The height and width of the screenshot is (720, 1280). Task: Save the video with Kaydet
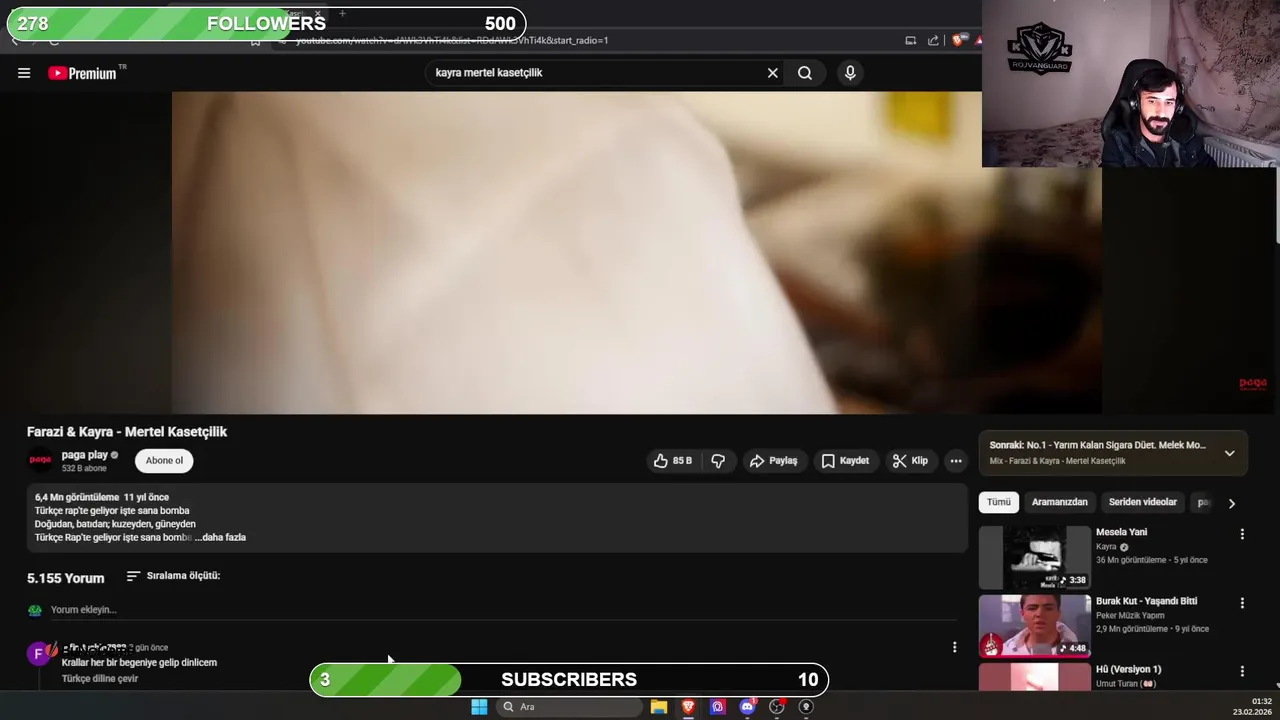coord(845,461)
